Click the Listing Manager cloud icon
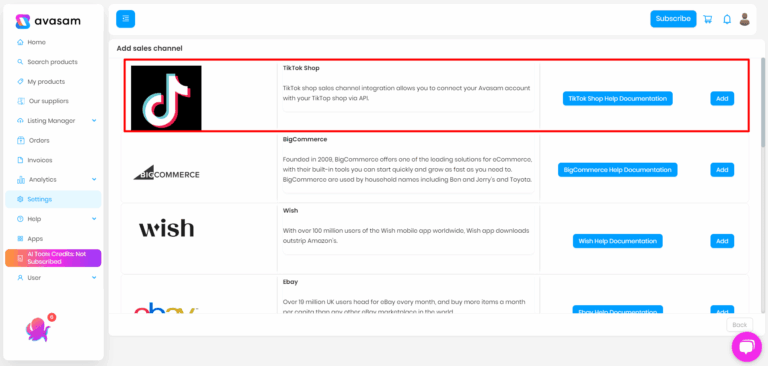Image resolution: width=768 pixels, height=366 pixels. (20, 121)
